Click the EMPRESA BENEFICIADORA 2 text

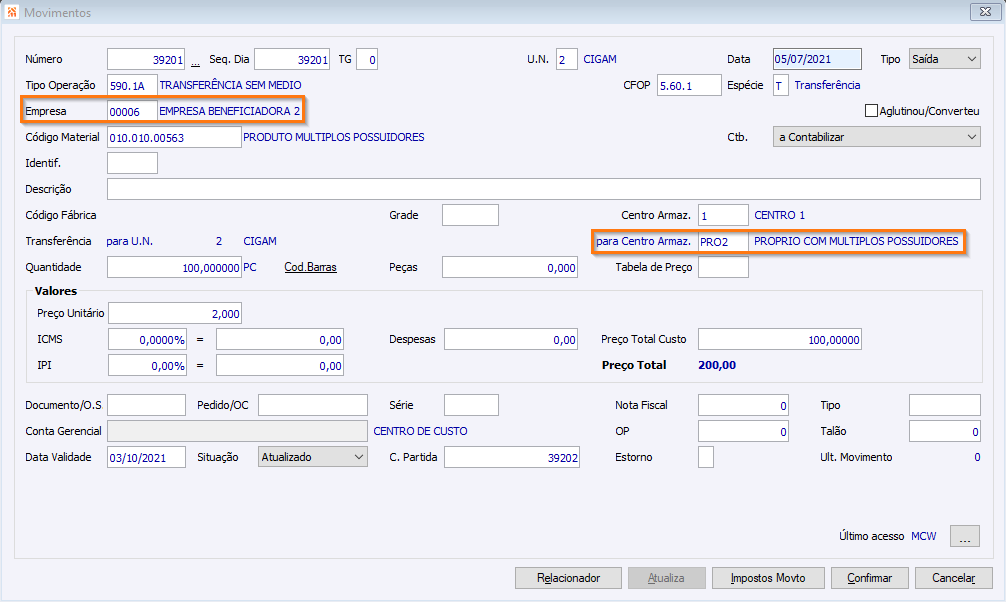click(230, 111)
